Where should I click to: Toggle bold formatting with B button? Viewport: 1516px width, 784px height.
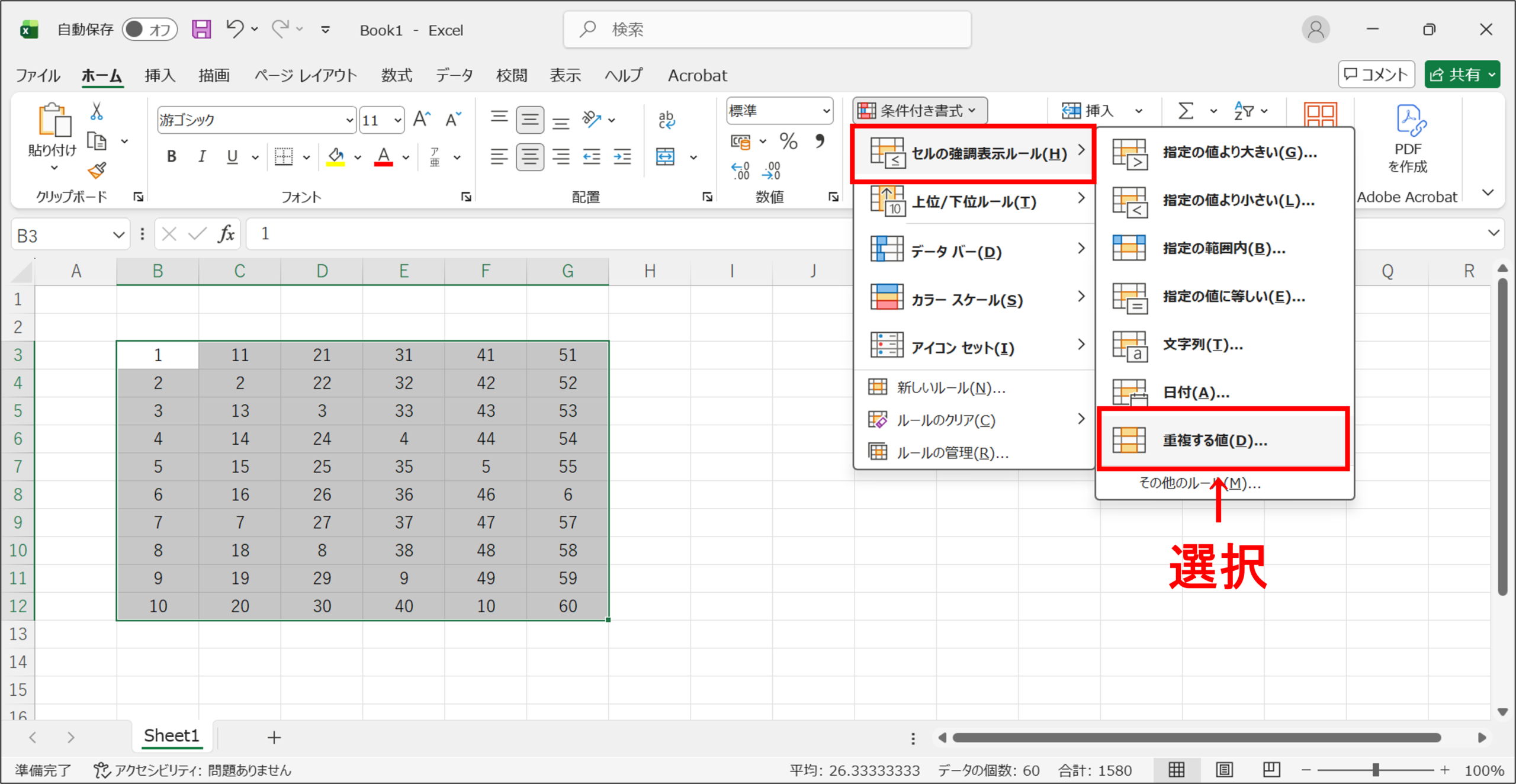click(172, 156)
